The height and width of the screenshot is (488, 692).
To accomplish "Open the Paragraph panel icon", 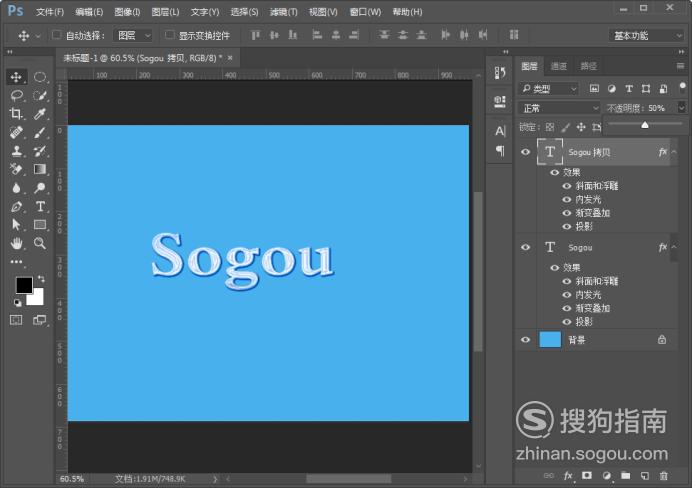I will coord(500,151).
